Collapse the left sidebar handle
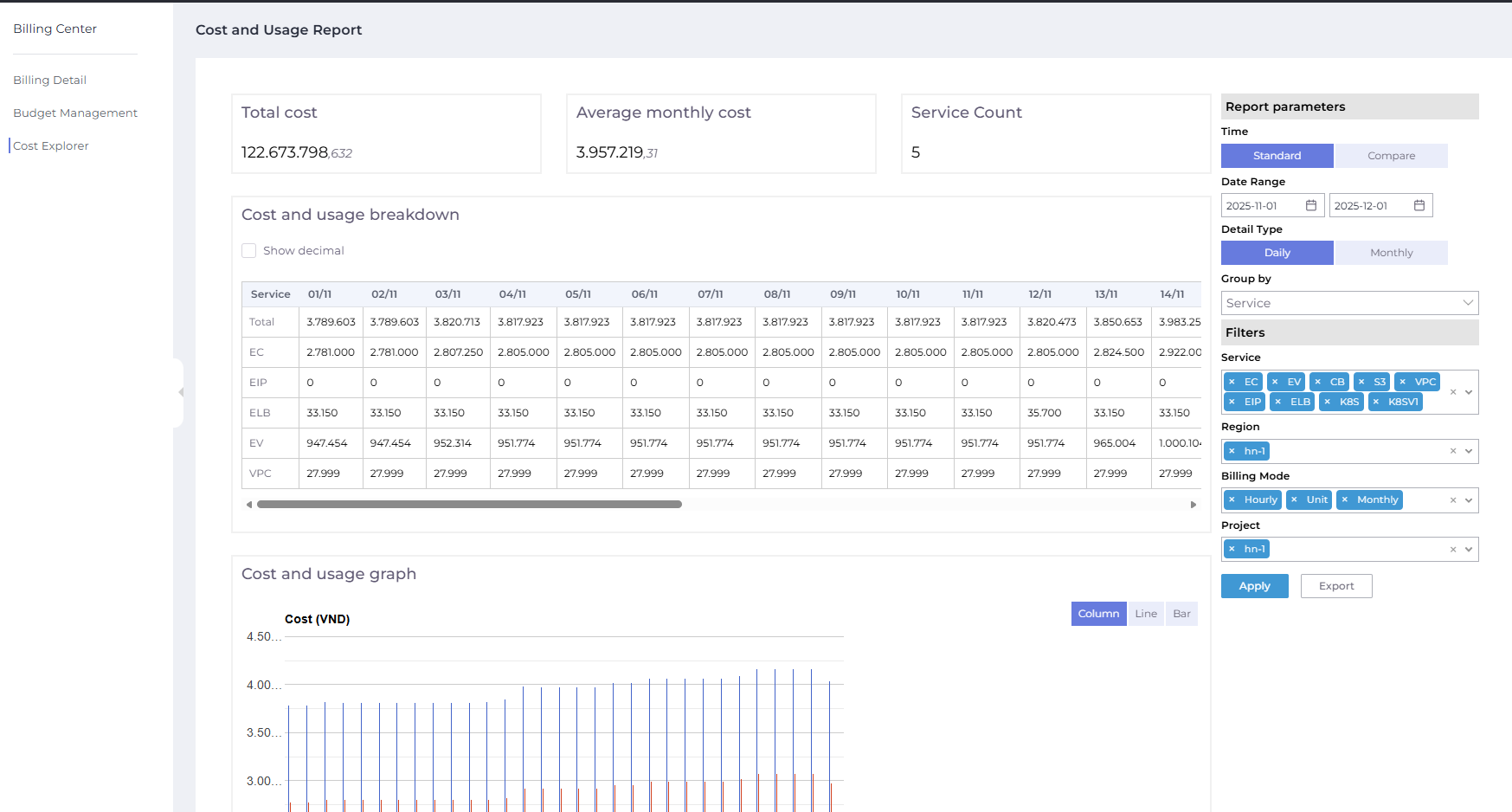Screen dimensions: 1512x812 tap(179, 392)
